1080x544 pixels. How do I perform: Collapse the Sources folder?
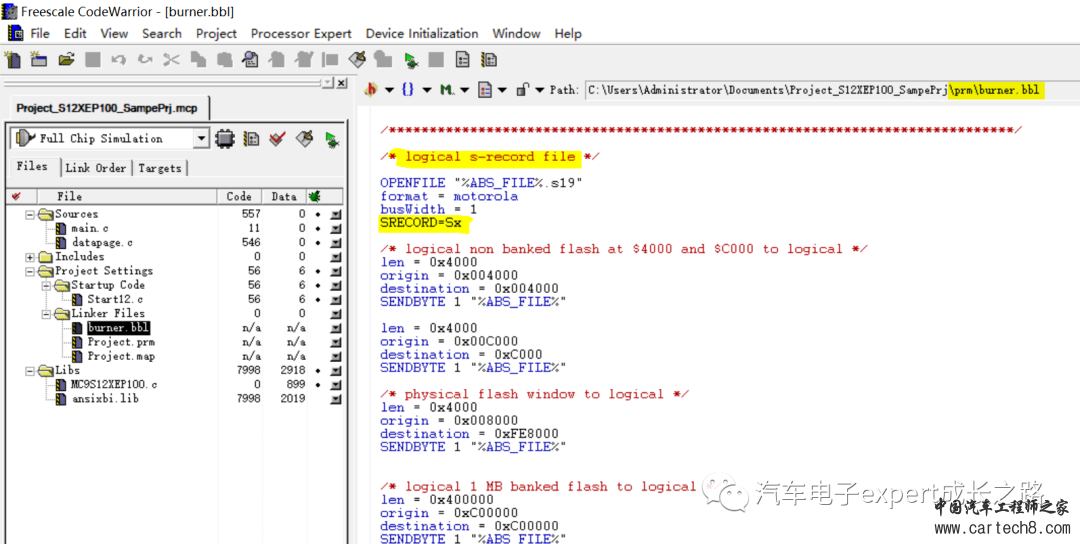[x=30, y=214]
